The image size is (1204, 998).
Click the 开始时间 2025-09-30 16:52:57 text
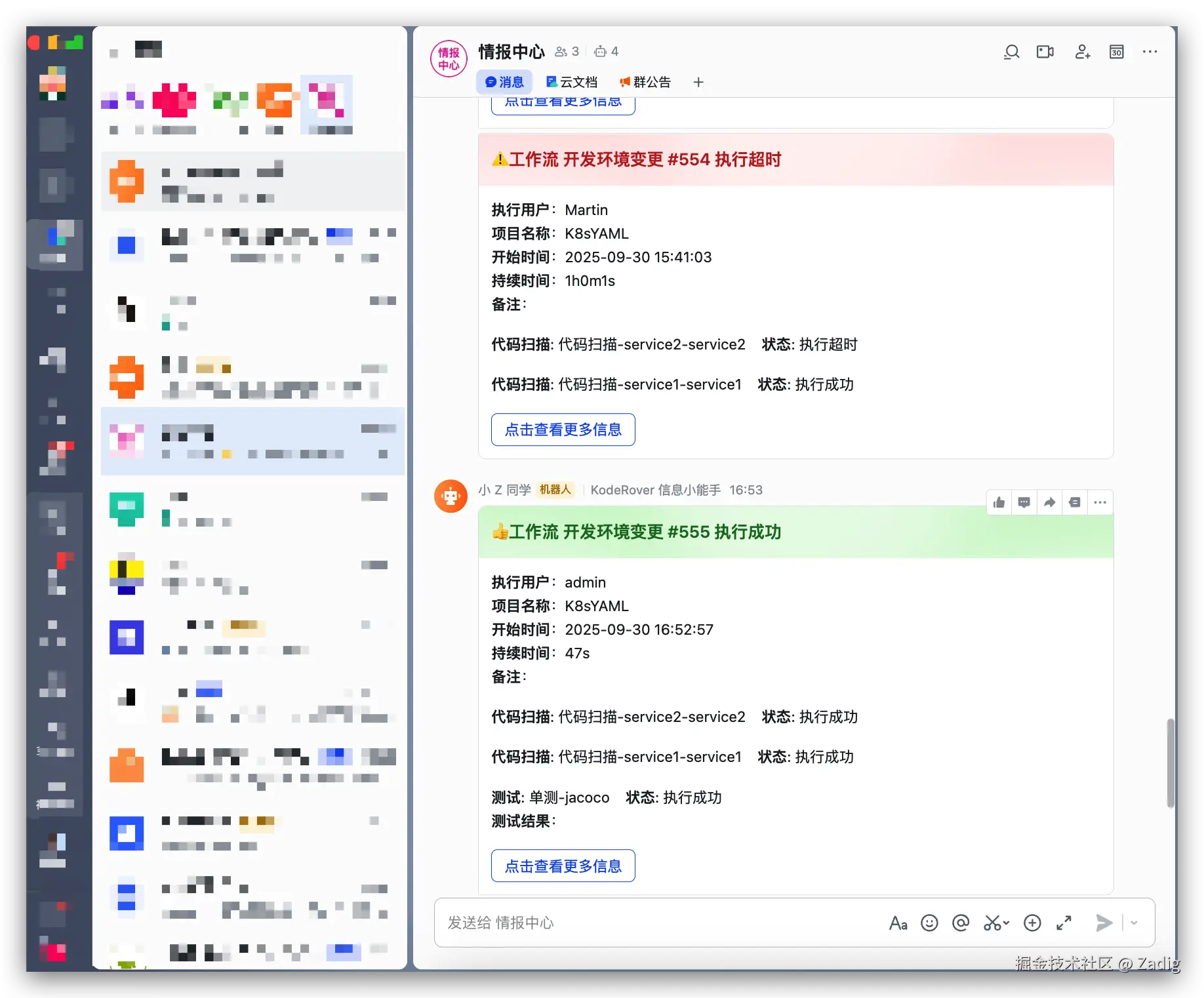pyautogui.click(x=603, y=629)
